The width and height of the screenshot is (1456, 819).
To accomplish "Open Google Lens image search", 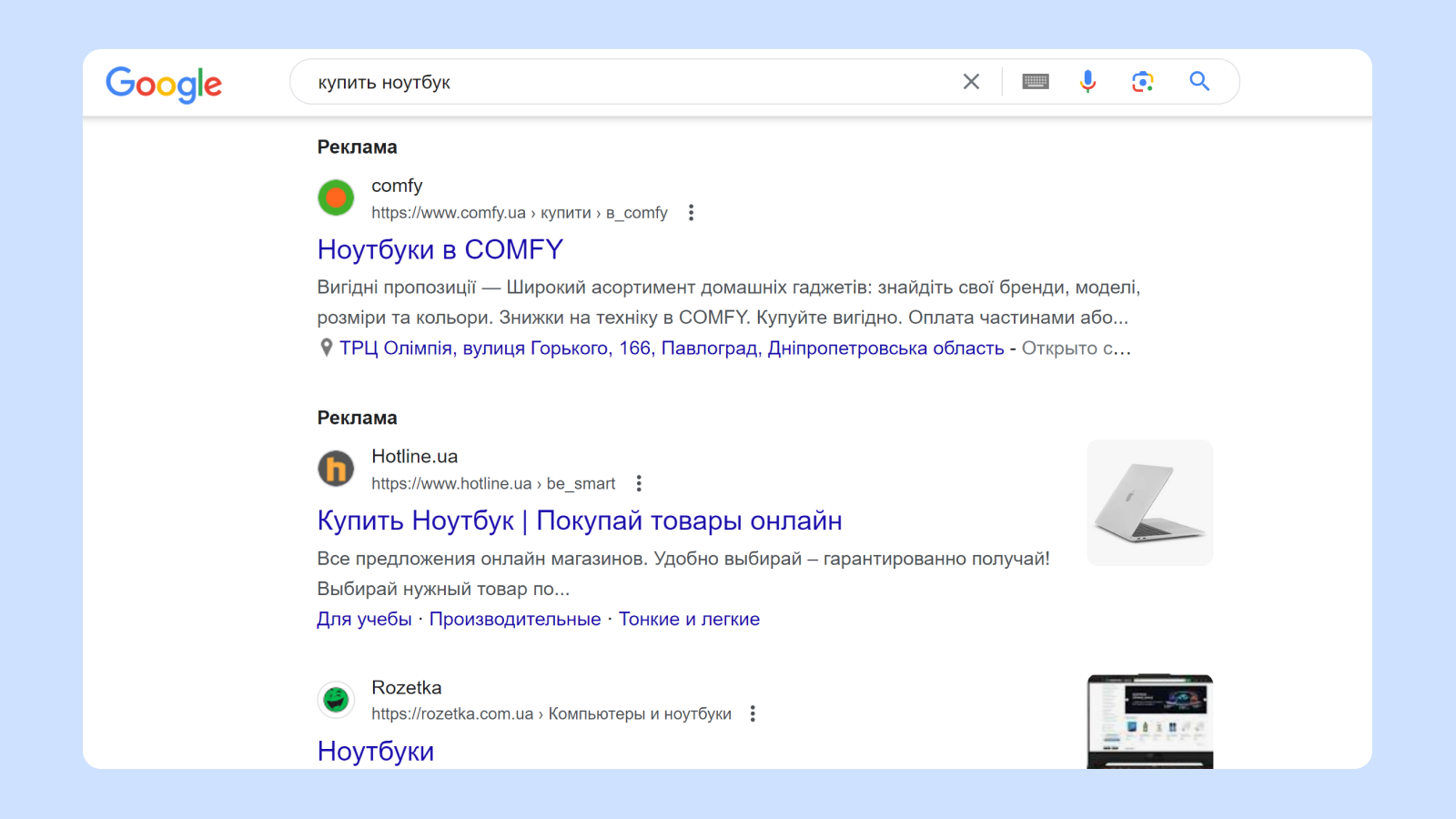I will tap(1142, 82).
